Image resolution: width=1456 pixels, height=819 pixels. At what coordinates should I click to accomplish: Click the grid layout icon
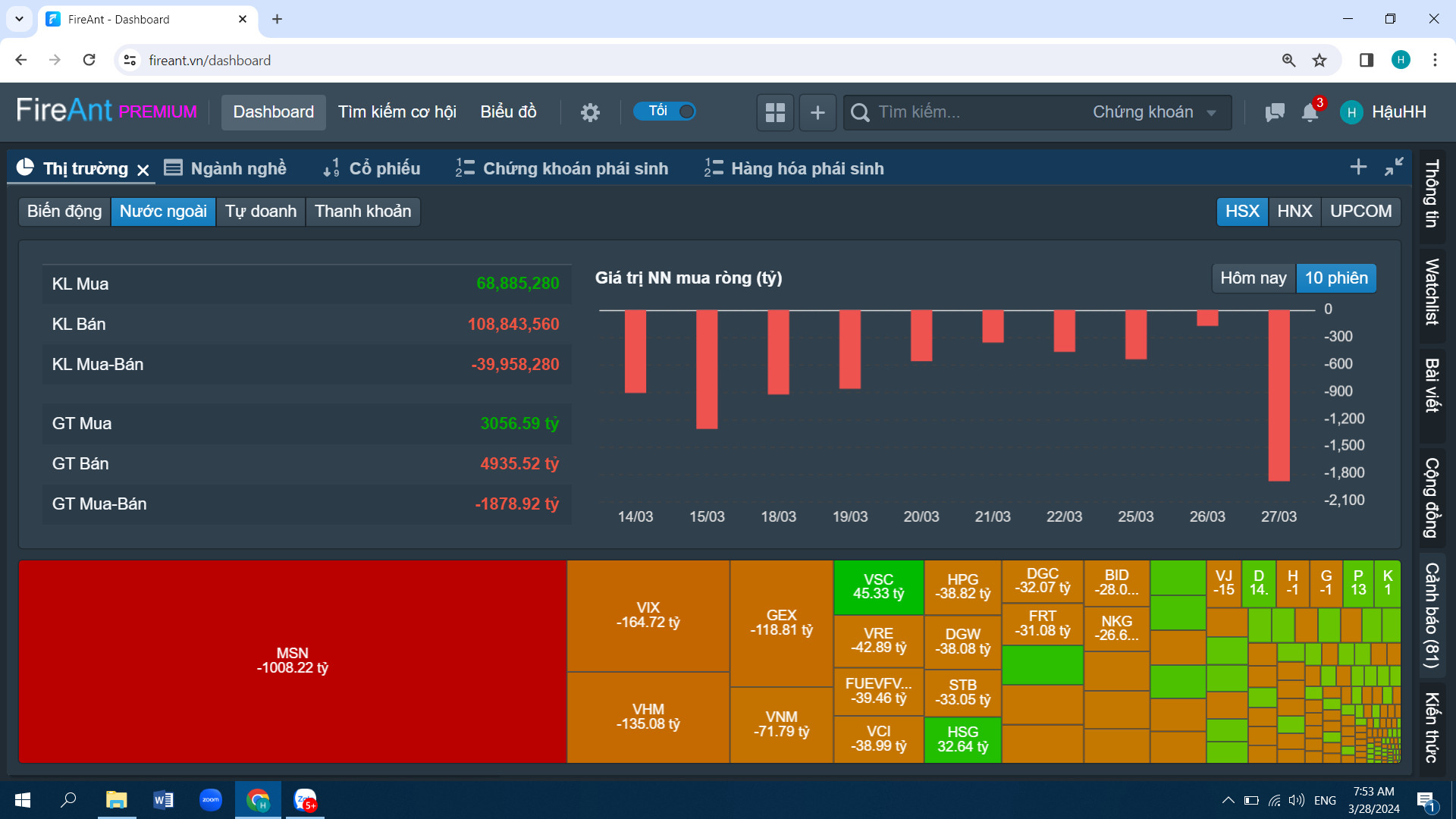click(x=775, y=112)
